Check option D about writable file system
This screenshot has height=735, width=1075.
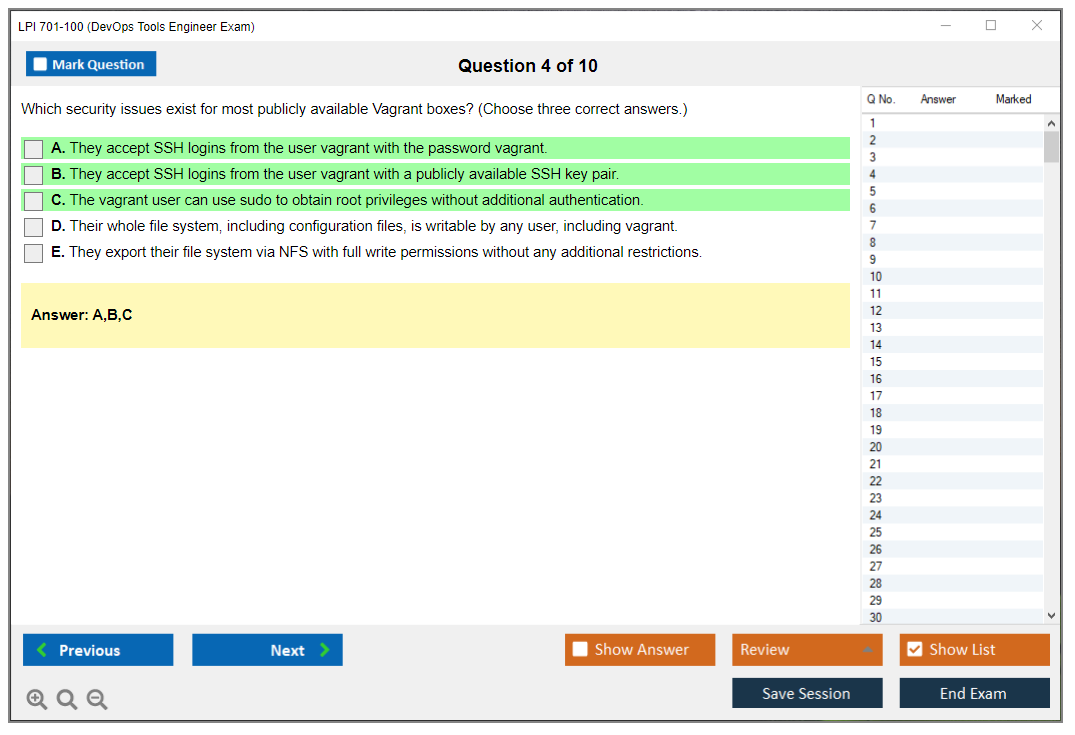[x=34, y=227]
